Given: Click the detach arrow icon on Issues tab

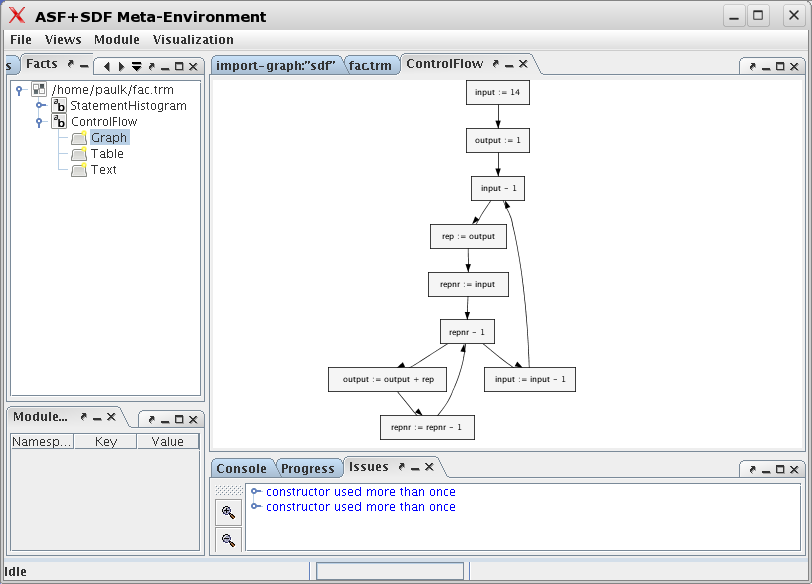Looking at the screenshot, I should (x=401, y=466).
